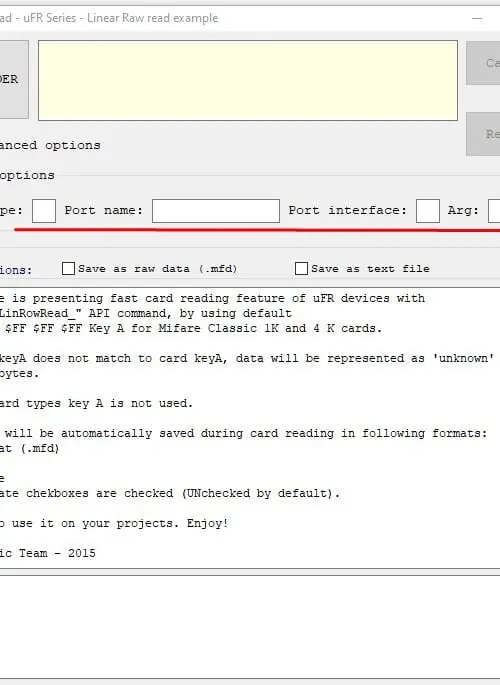500x685 pixels.
Task: Click the 'Port name:' label
Action: tap(104, 211)
